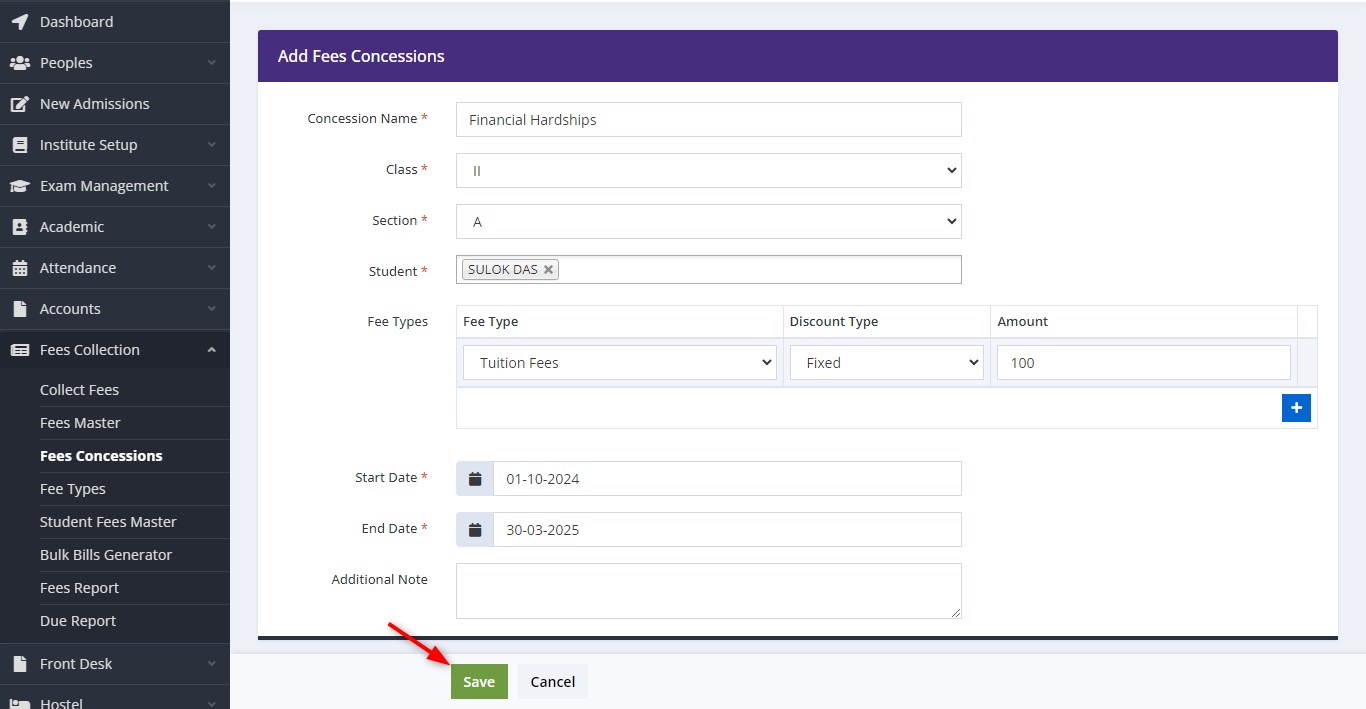
Task: Click the Additional Note label
Action: pos(379,580)
